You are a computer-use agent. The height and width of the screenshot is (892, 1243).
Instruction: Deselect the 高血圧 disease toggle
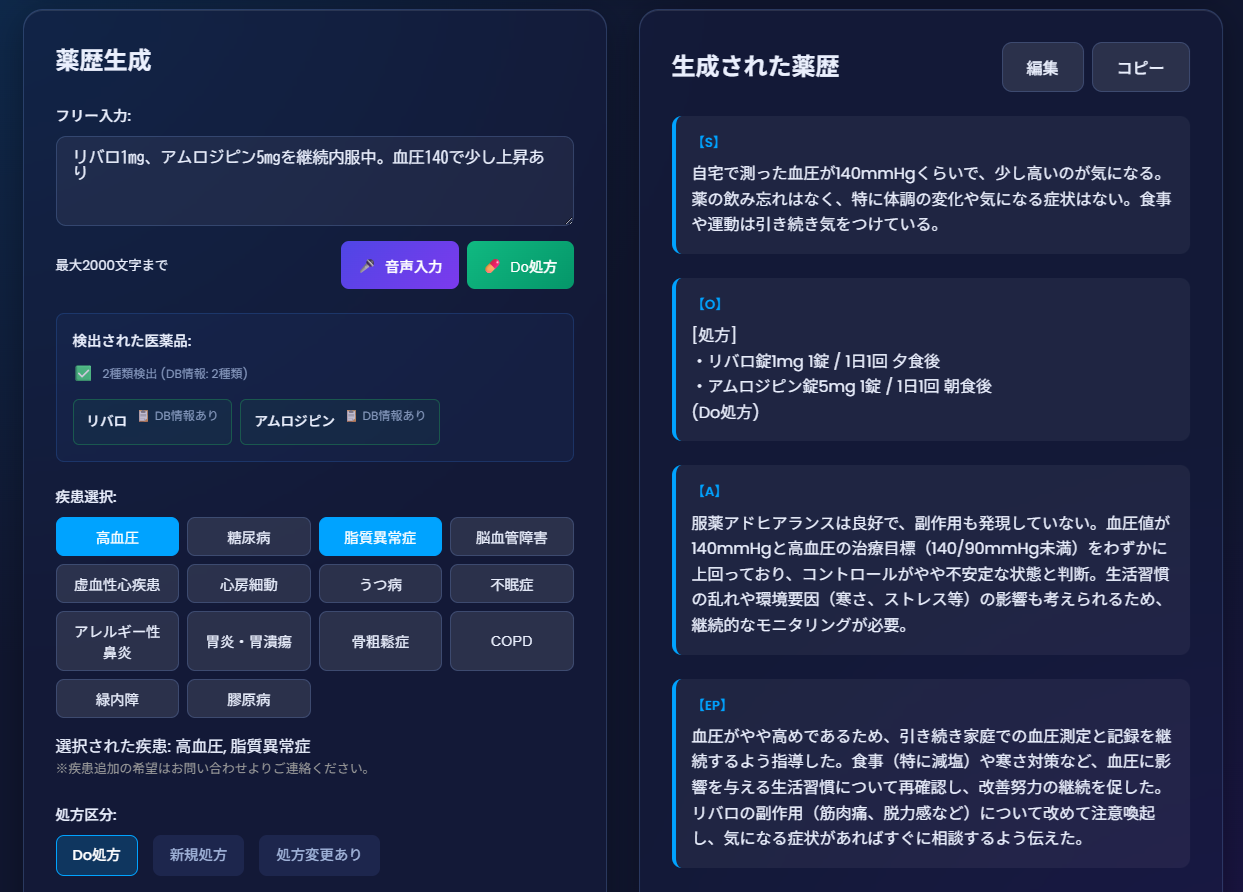pos(117,536)
